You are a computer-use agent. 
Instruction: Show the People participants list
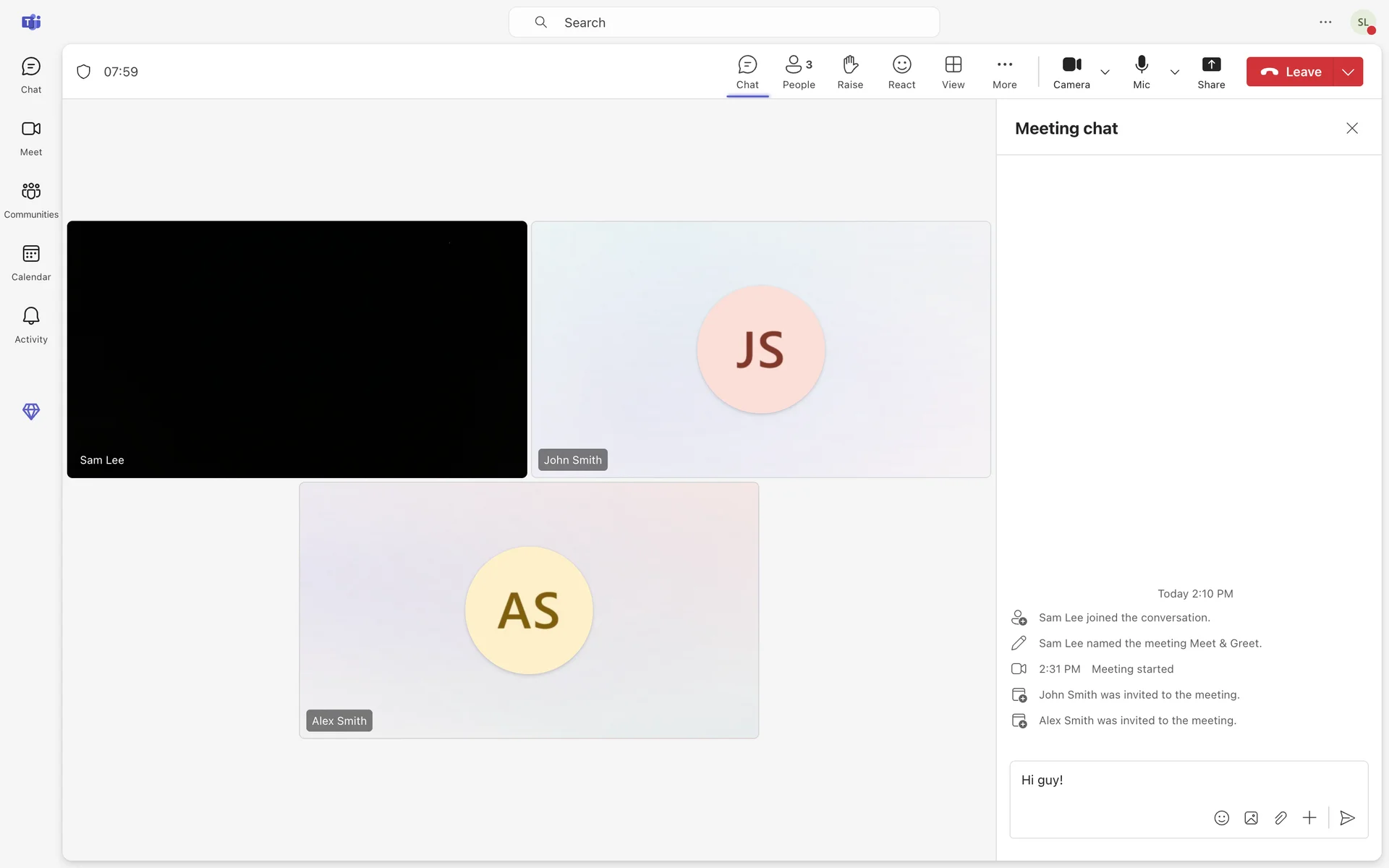[x=799, y=72]
